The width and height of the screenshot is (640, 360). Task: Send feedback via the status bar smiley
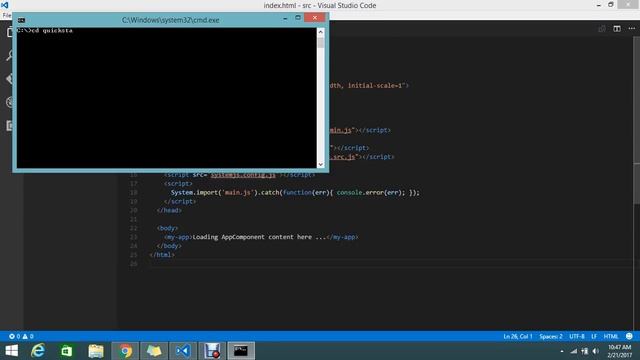629,336
